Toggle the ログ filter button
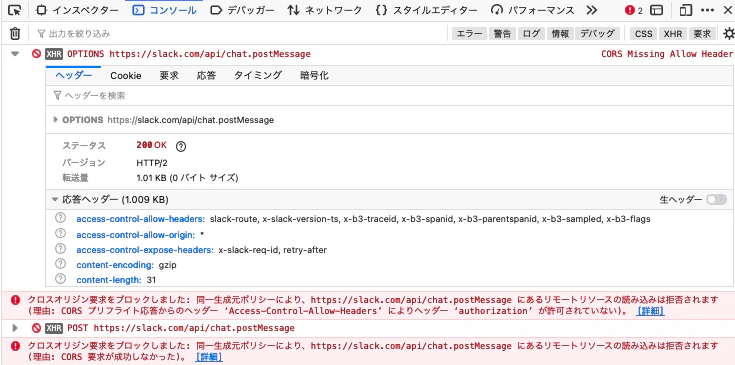This screenshot has height=365, width=735. 531,33
